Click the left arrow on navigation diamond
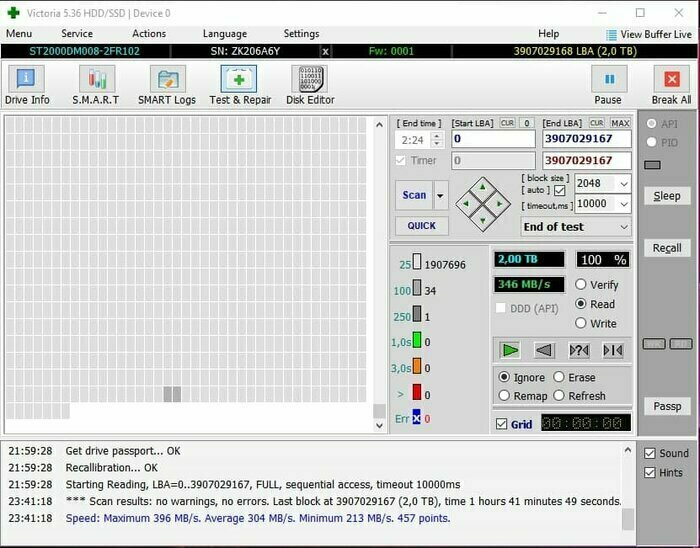Viewport: 700px width, 548px height. 467,204
